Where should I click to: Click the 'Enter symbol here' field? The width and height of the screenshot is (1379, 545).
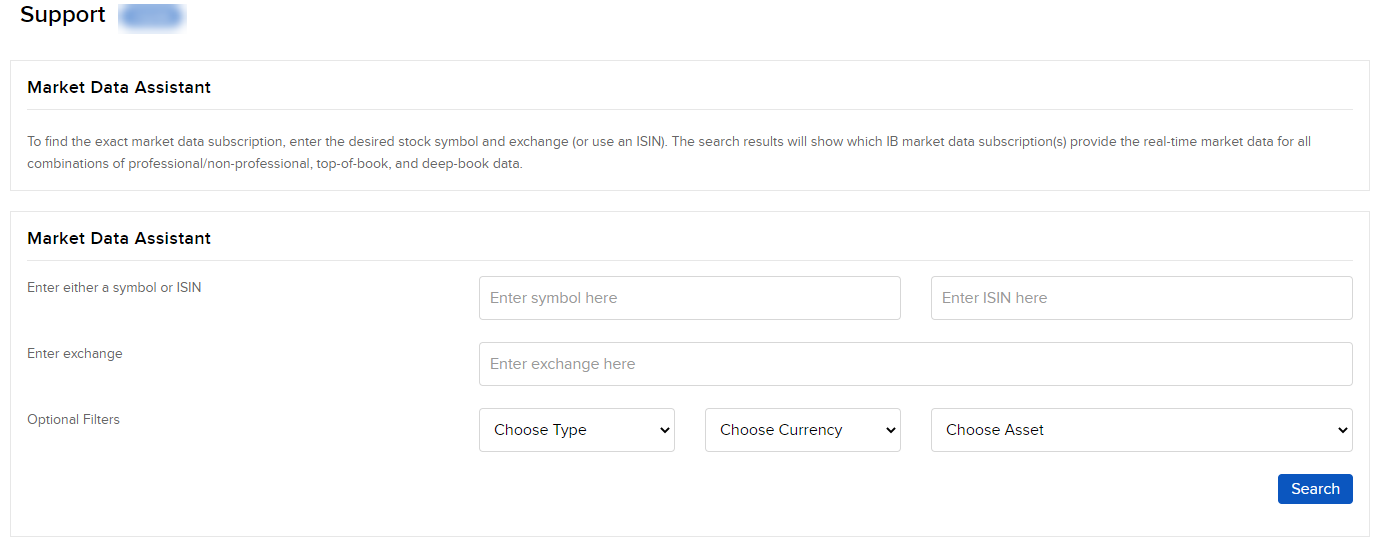click(x=689, y=298)
